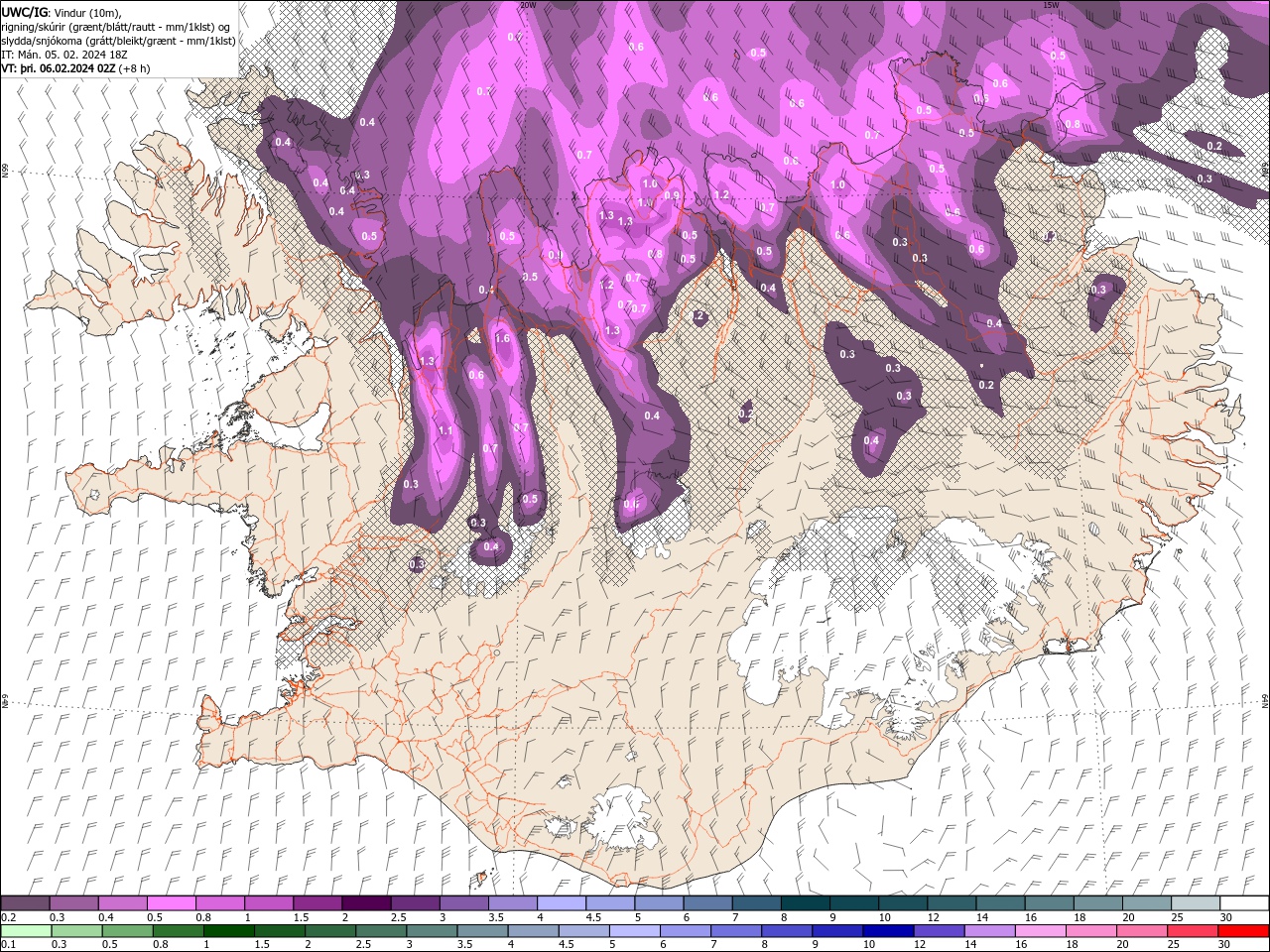Choose the deep blue 10–12 rain swatch
The height and width of the screenshot is (952, 1270).
887,931
